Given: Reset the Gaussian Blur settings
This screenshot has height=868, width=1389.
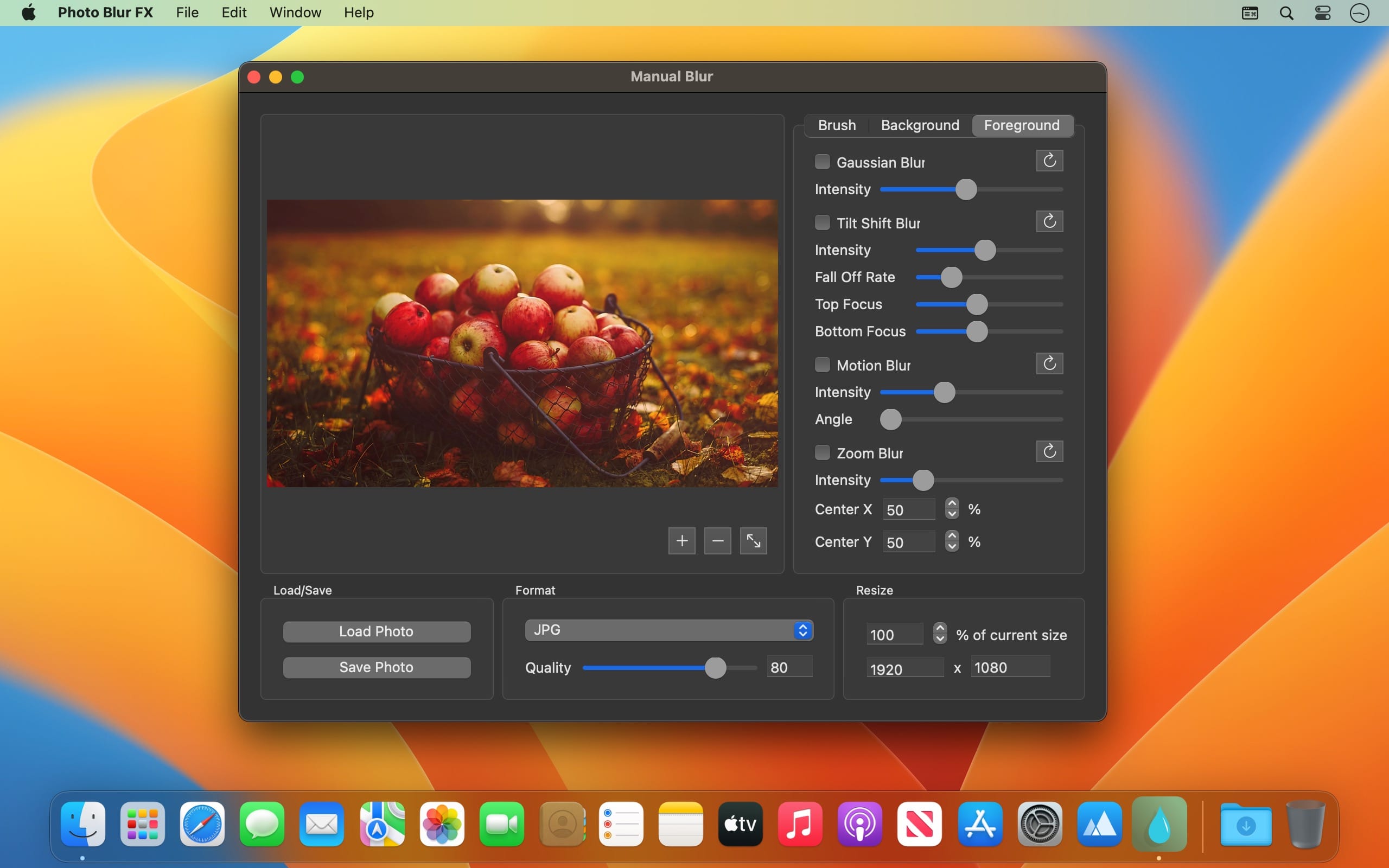Looking at the screenshot, I should coord(1049,161).
